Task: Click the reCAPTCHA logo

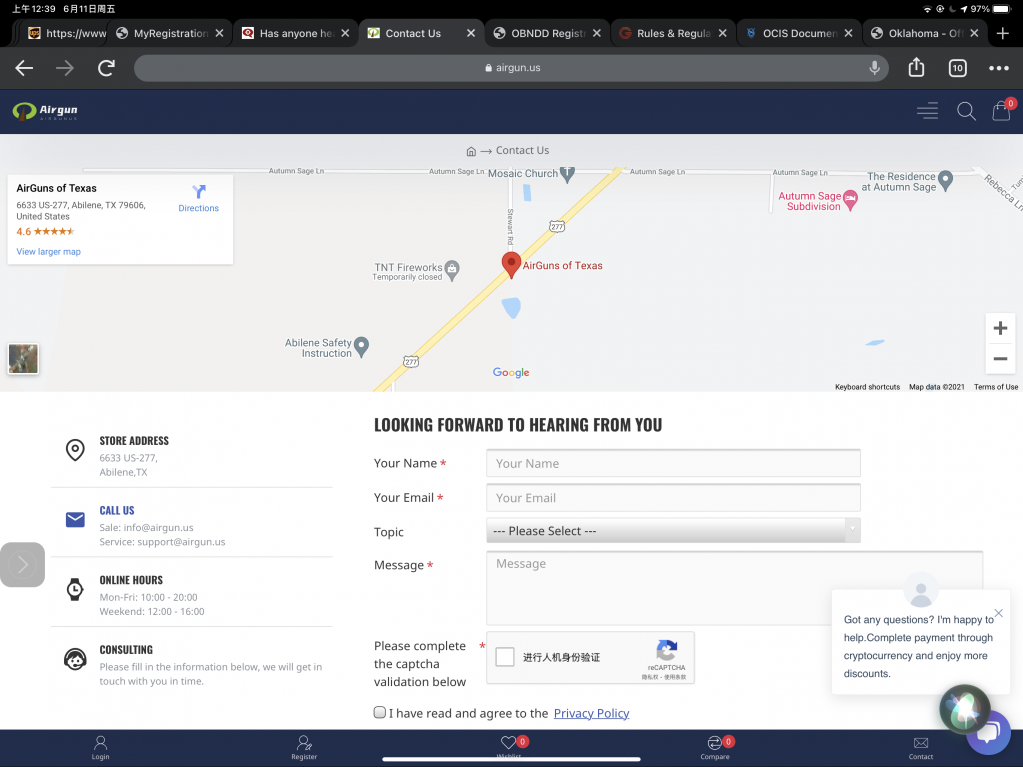Action: pyautogui.click(x=666, y=650)
